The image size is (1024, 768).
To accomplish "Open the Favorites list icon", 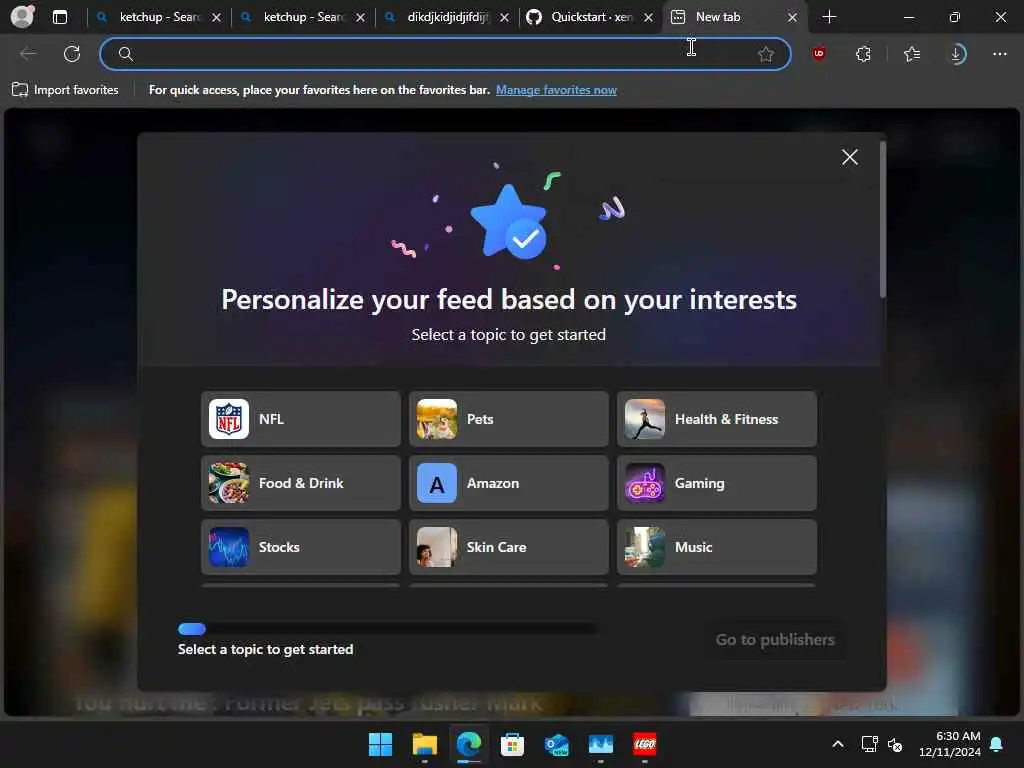I will pos(912,54).
